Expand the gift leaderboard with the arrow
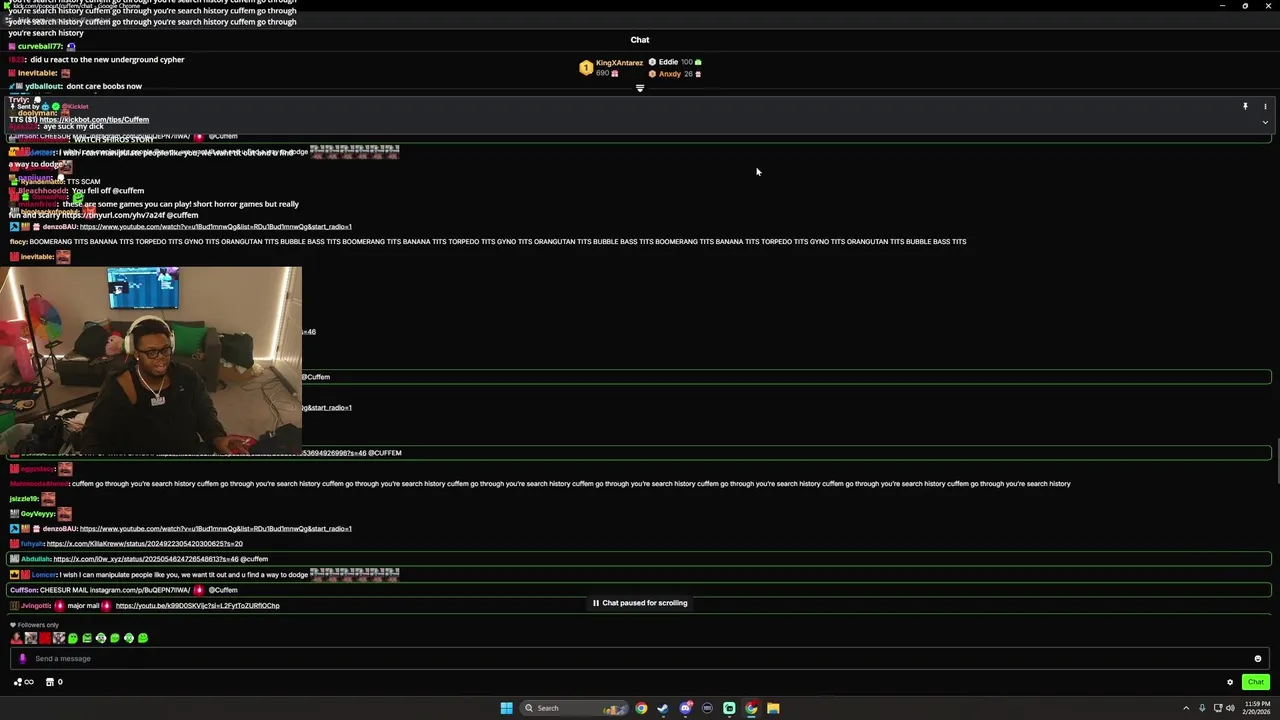1280x720 pixels. click(640, 88)
